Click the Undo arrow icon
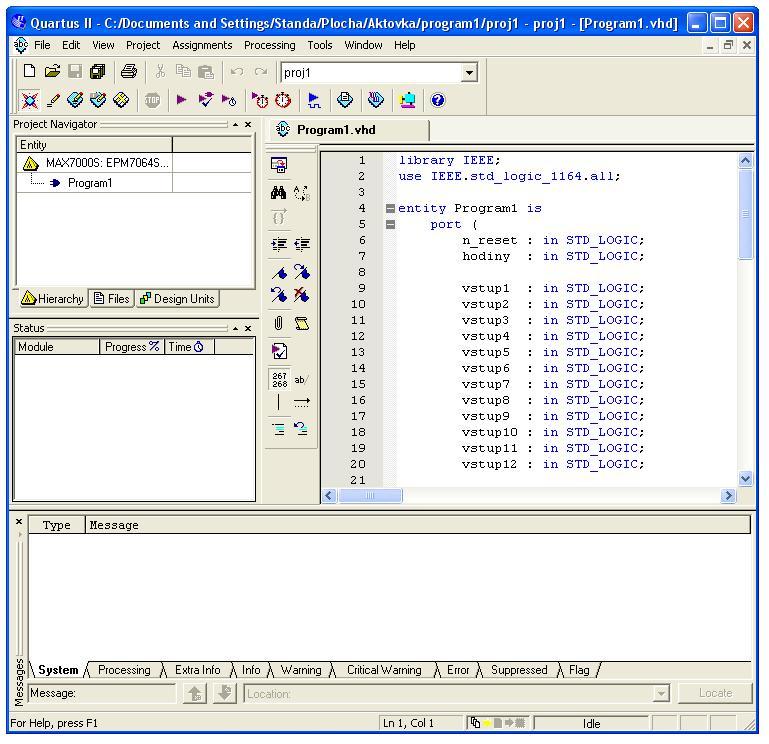 [237, 72]
